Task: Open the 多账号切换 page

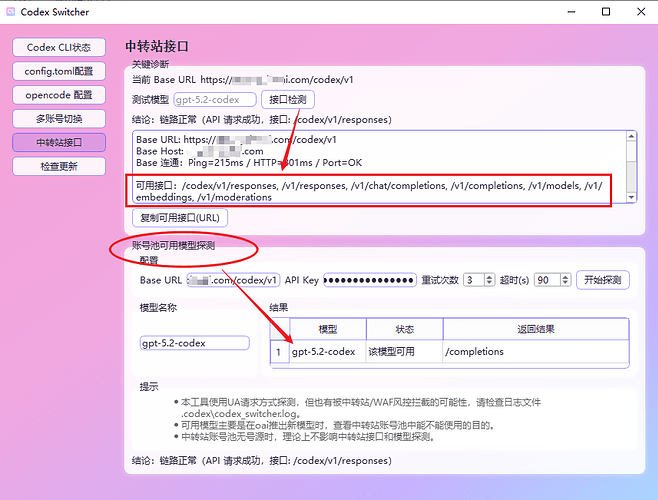Action: pos(59,119)
